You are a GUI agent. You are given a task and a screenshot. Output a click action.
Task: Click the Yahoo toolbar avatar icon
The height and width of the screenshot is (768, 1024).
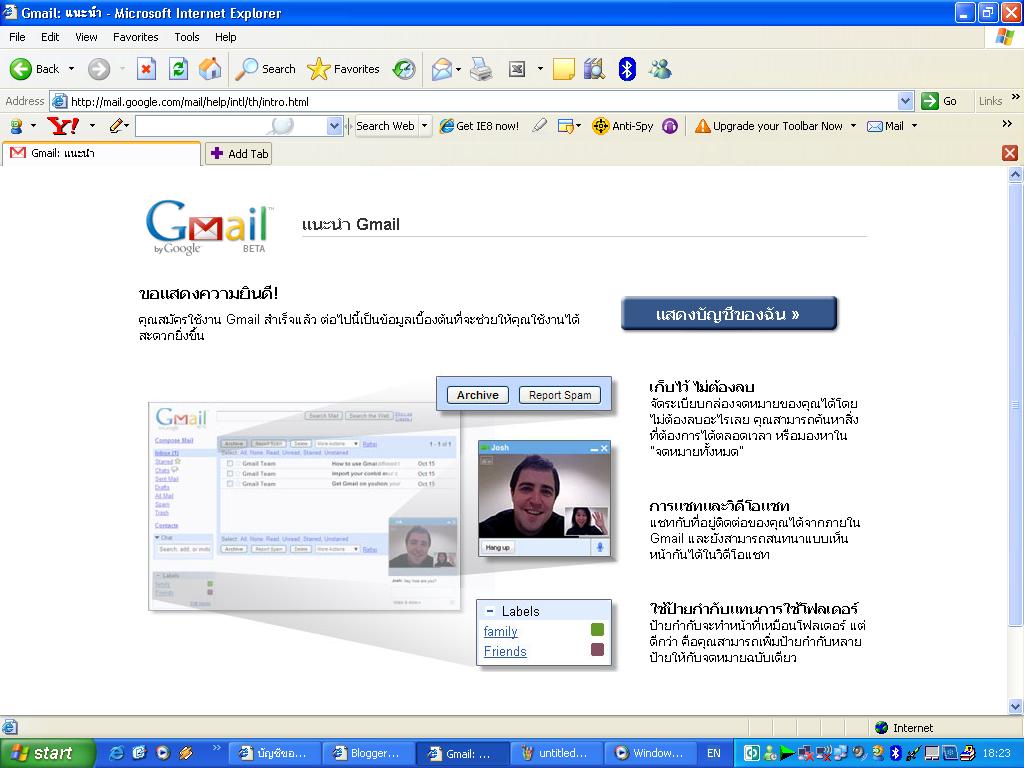[x=16, y=125]
